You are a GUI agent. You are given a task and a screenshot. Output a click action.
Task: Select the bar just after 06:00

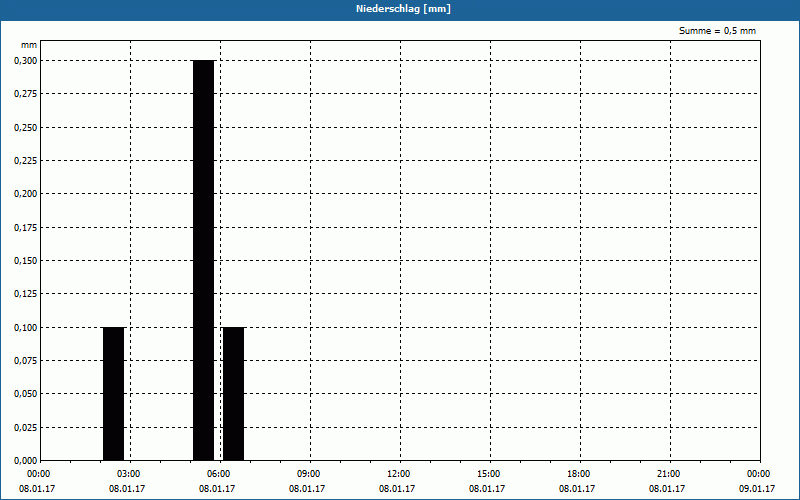234,394
